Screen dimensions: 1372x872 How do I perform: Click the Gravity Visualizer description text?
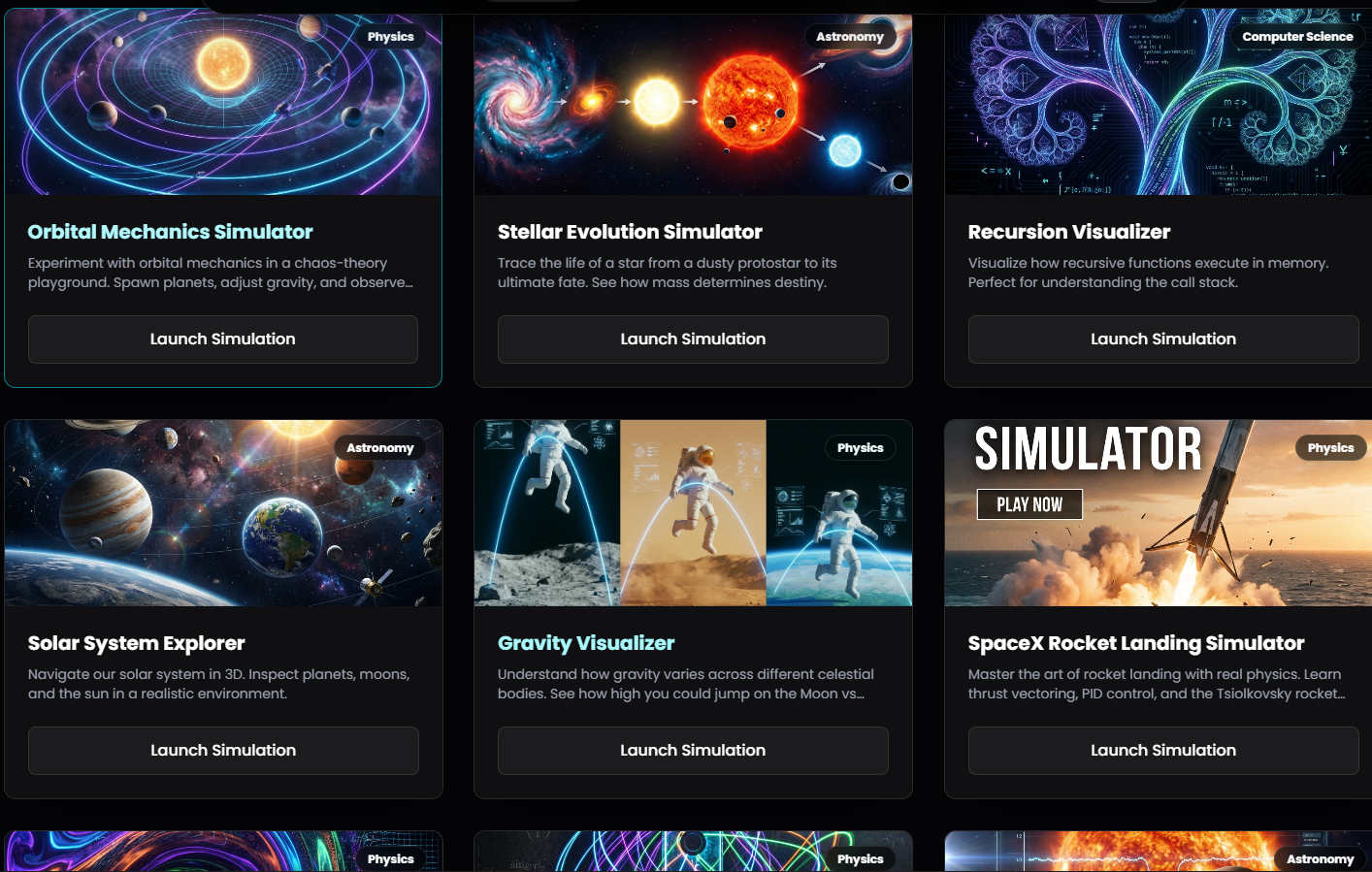[686, 684]
